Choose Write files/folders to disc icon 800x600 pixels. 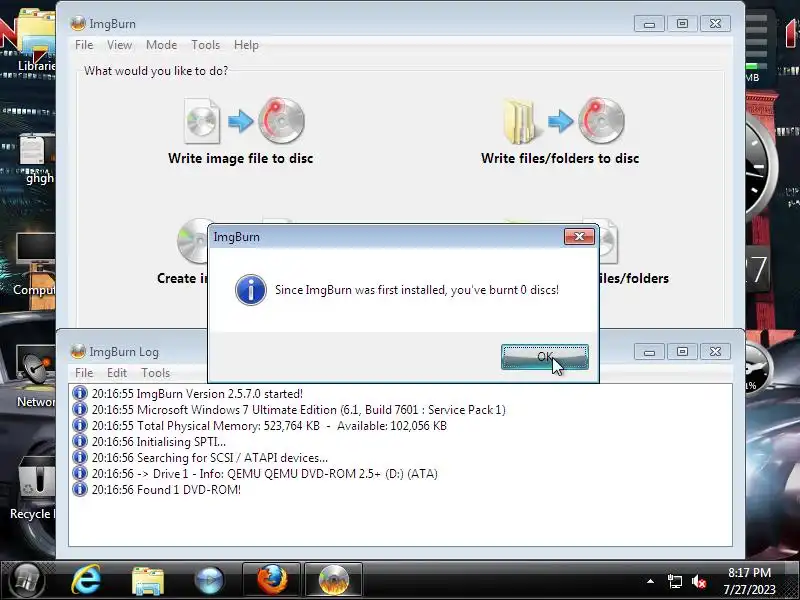coord(563,120)
